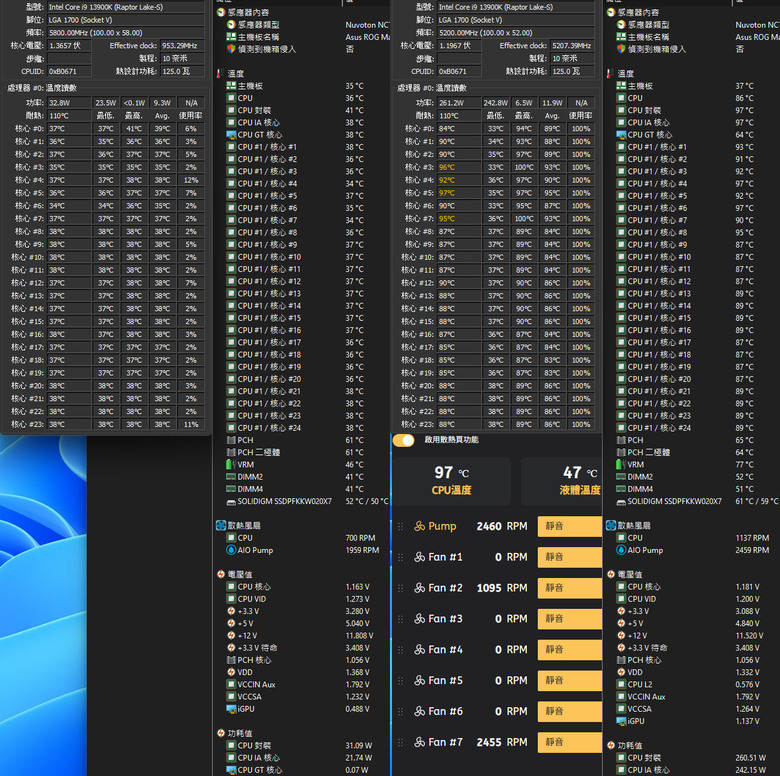
Task: Open the 靜音 mode selector for Pump
Action: click(570, 526)
